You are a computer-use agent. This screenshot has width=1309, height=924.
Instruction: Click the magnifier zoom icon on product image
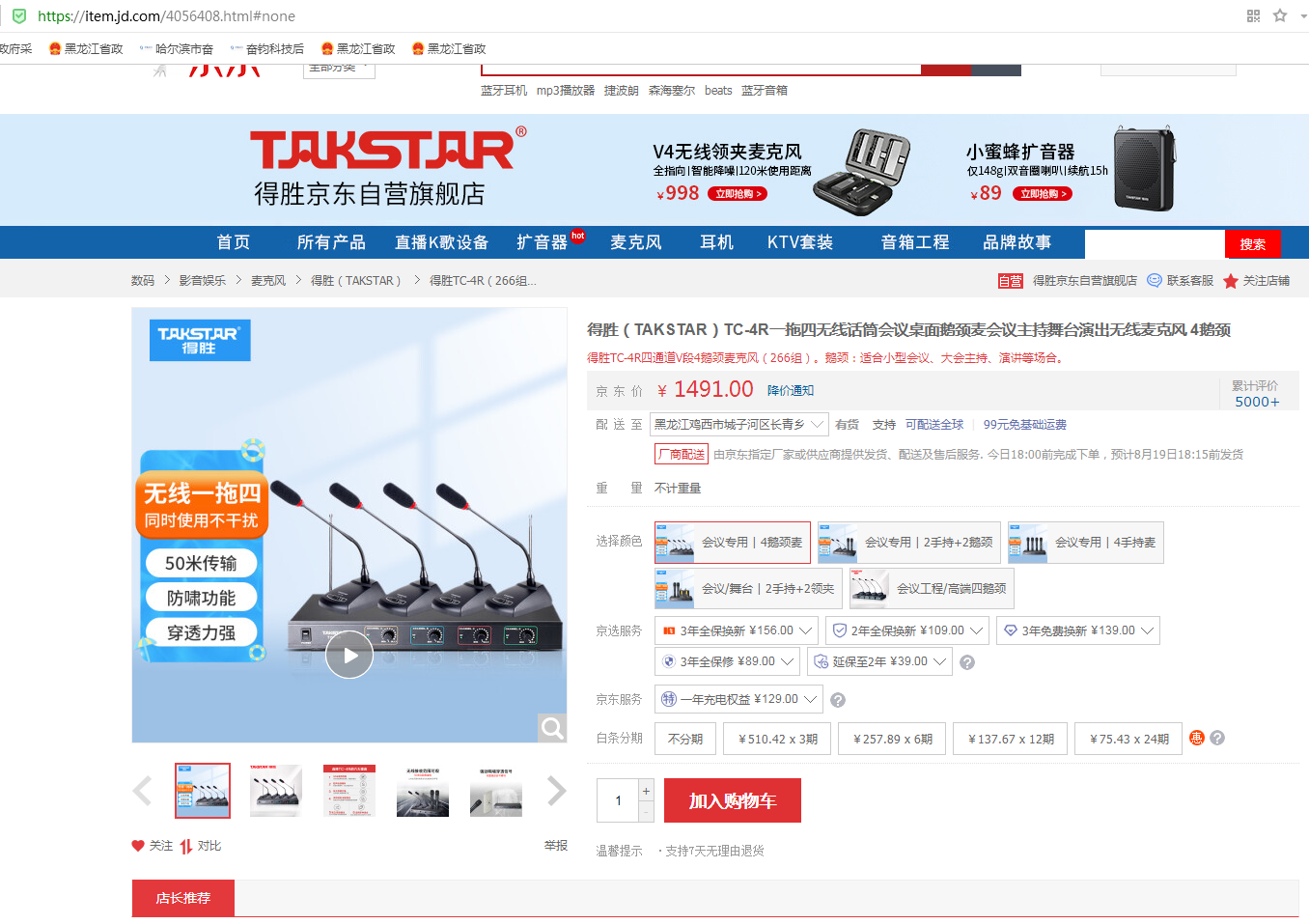552,728
